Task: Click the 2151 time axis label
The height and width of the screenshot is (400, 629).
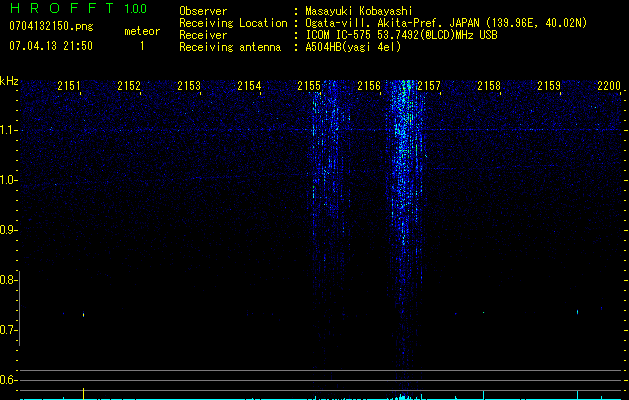Action: pyautogui.click(x=69, y=85)
